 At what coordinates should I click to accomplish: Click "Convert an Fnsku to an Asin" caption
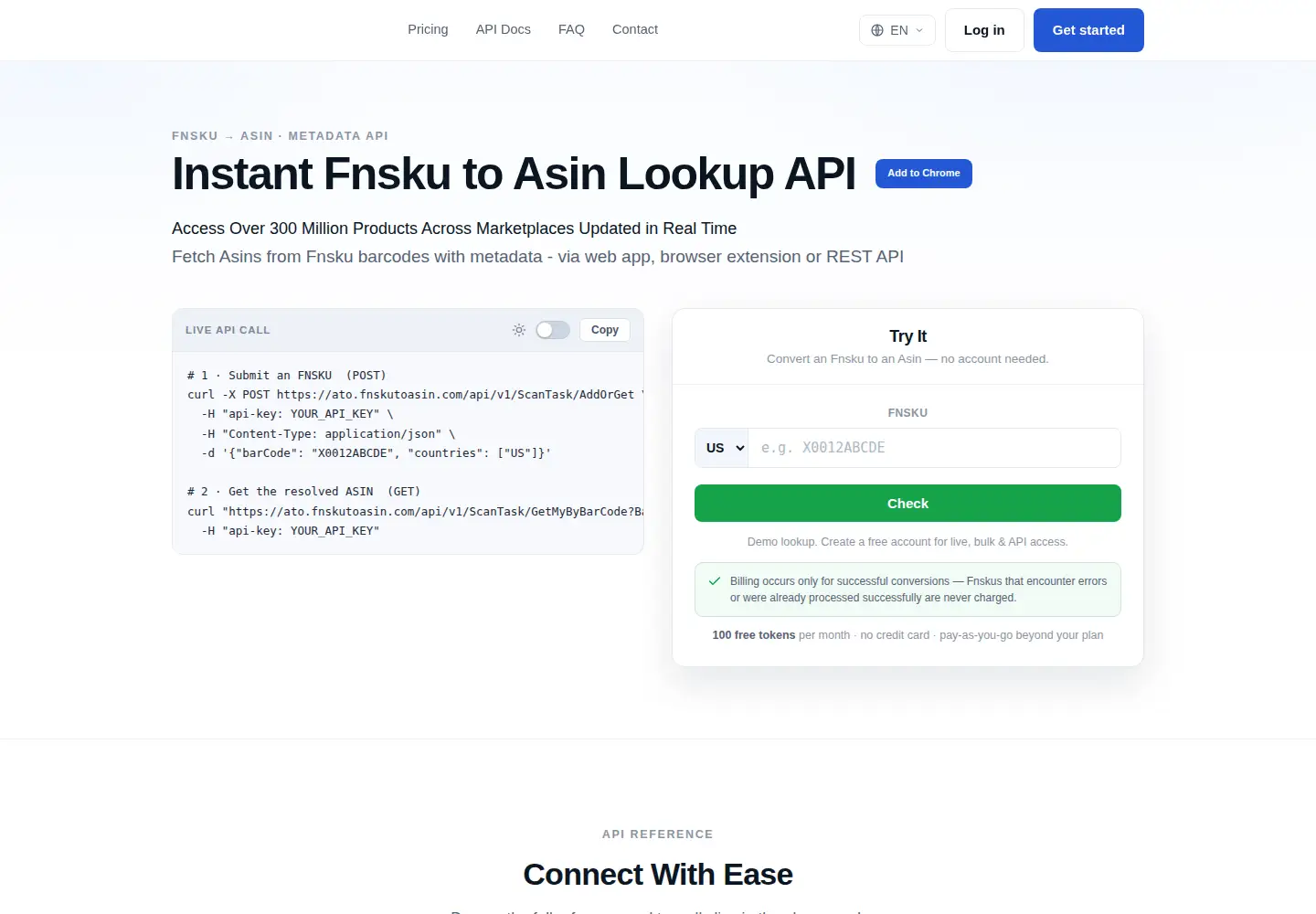(x=907, y=359)
